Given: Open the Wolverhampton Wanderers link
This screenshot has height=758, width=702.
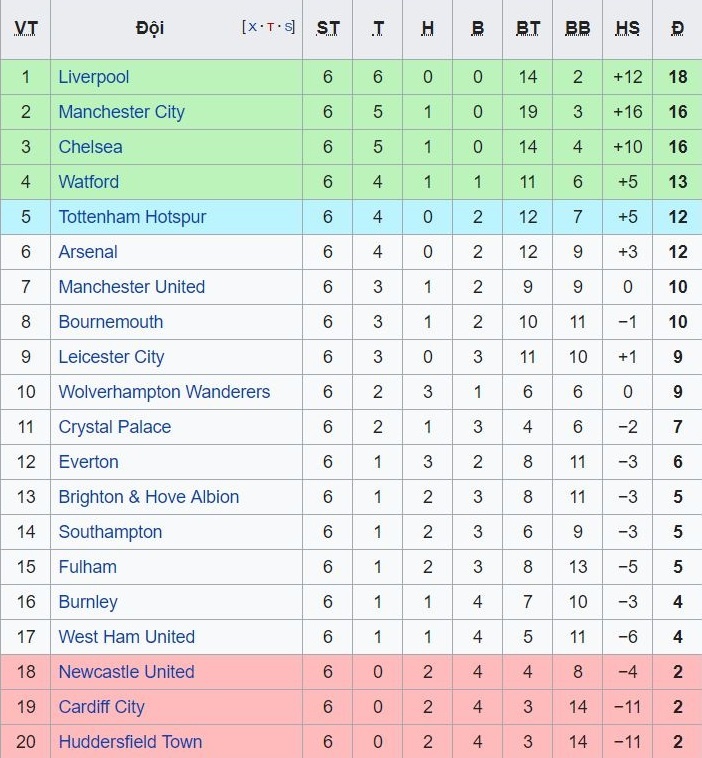Looking at the screenshot, I should tap(164, 392).
